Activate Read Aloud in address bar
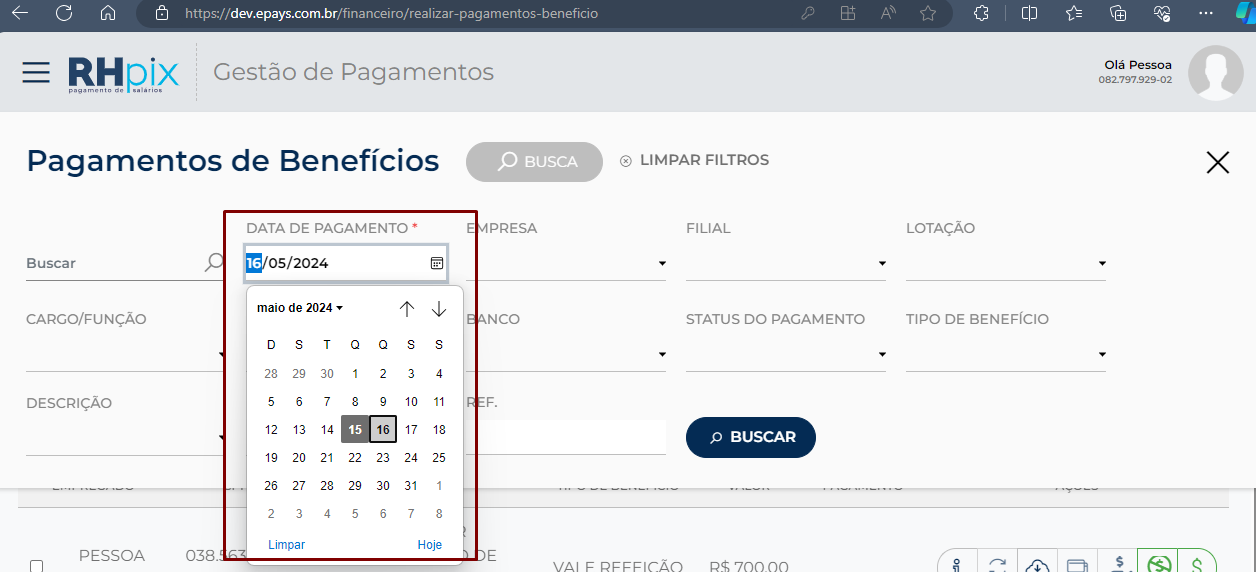1256x572 pixels. coord(888,14)
